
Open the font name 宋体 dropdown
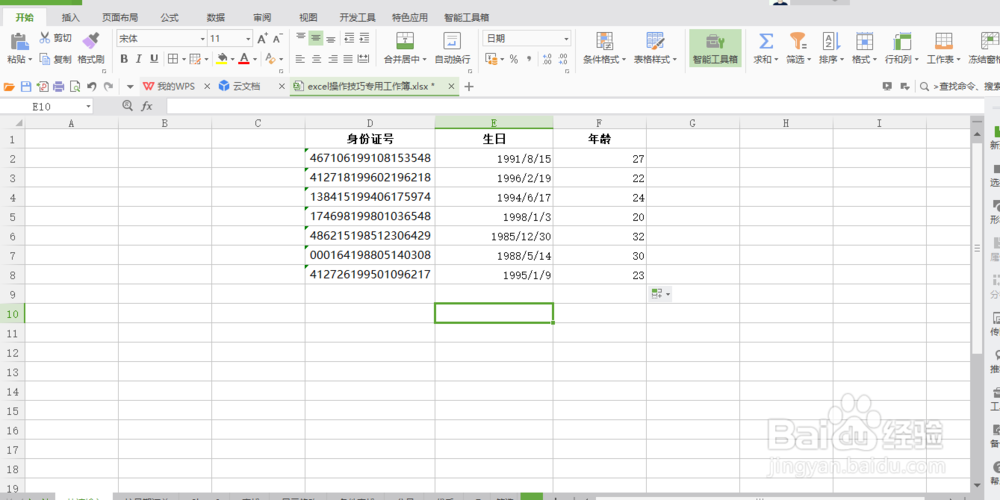pyautogui.click(x=203, y=39)
